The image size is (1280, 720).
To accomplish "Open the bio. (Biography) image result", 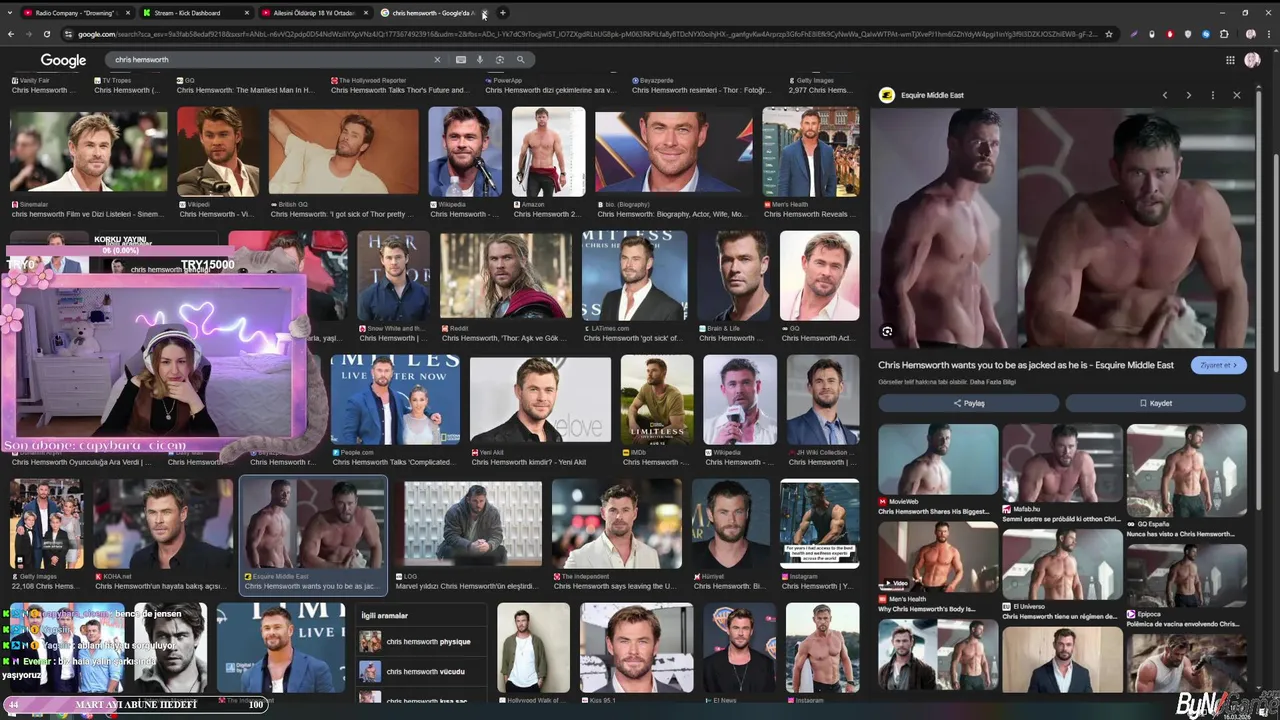I will [673, 151].
